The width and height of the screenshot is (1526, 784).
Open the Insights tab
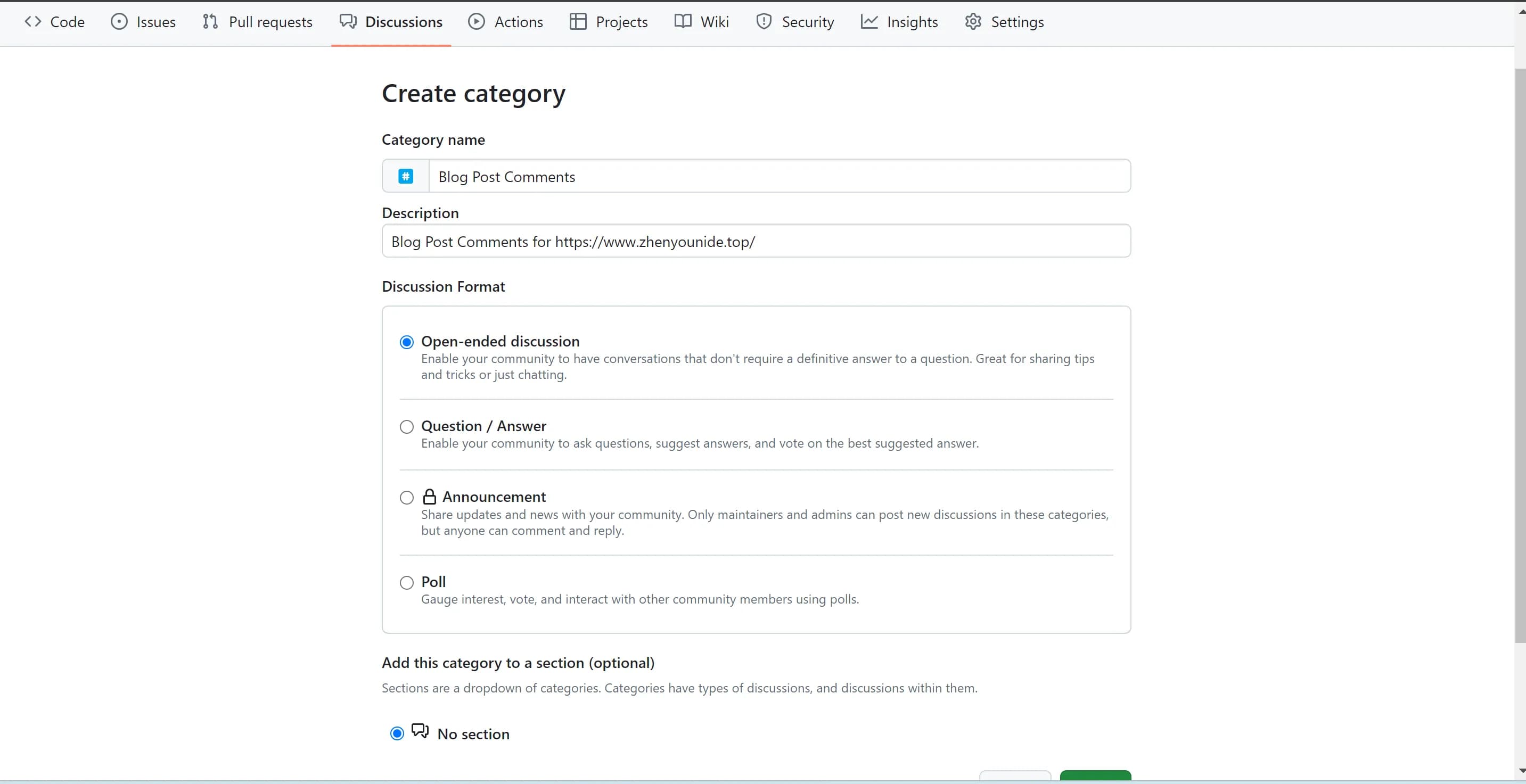(899, 22)
